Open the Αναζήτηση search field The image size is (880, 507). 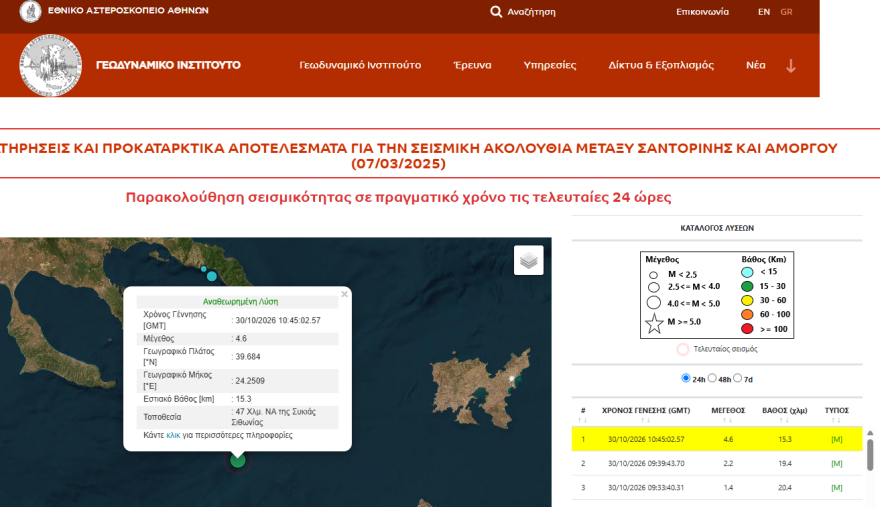pyautogui.click(x=531, y=12)
